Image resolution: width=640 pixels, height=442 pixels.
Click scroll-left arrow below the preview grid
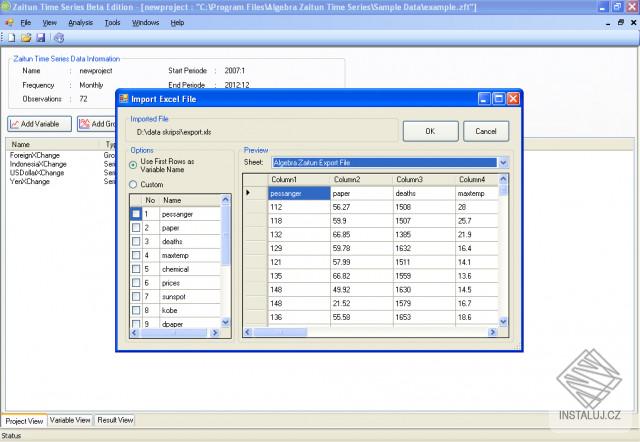tap(248, 332)
